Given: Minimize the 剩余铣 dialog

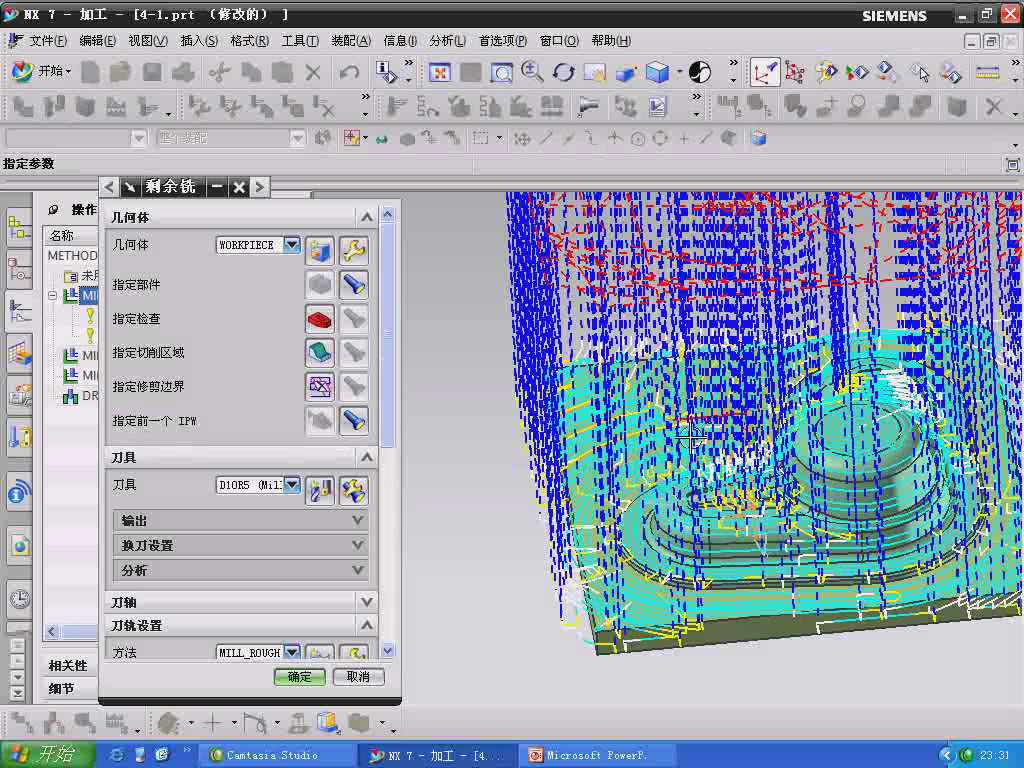Looking at the screenshot, I should point(217,187).
